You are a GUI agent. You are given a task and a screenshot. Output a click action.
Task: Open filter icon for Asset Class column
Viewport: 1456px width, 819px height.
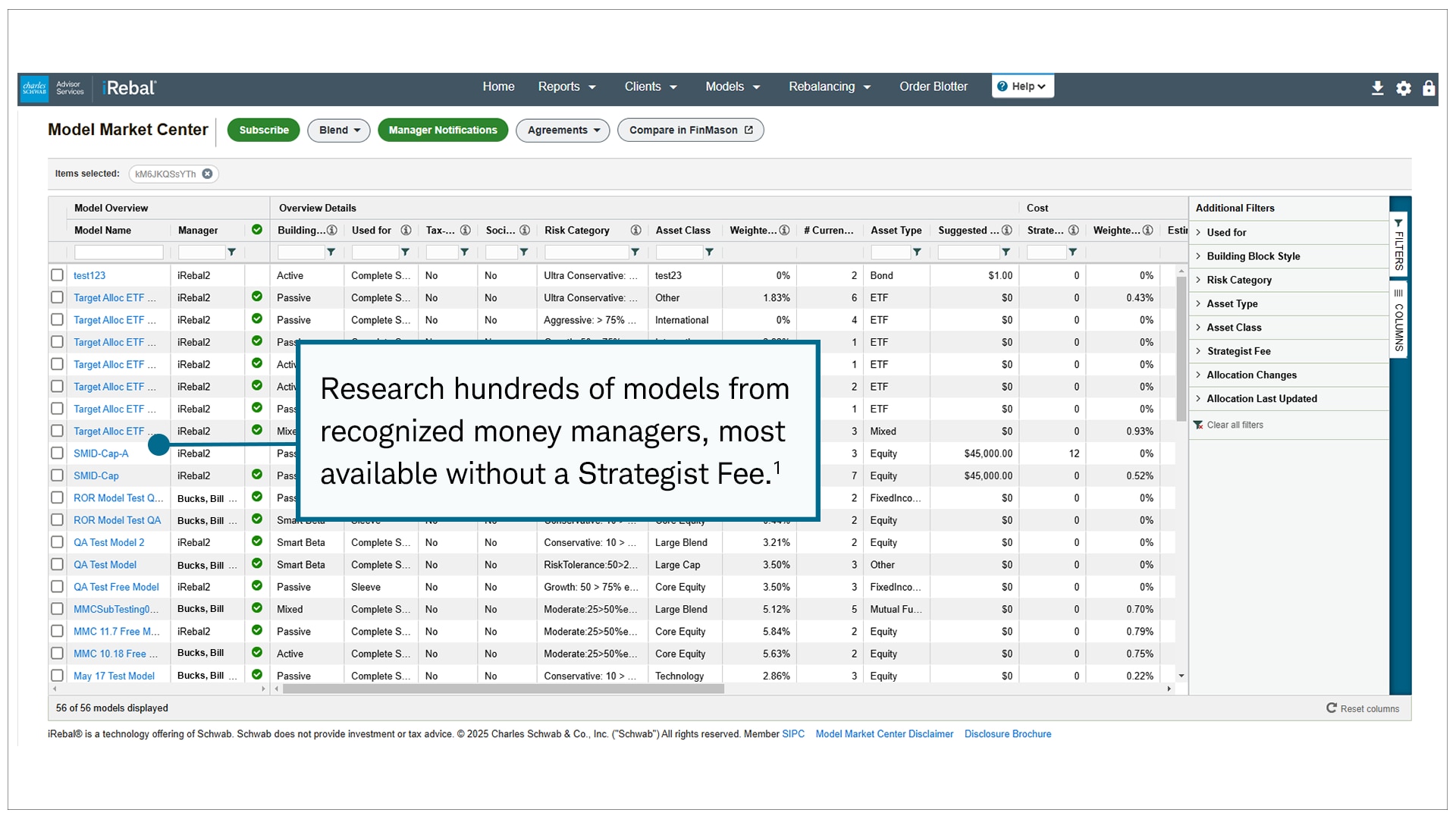(709, 252)
